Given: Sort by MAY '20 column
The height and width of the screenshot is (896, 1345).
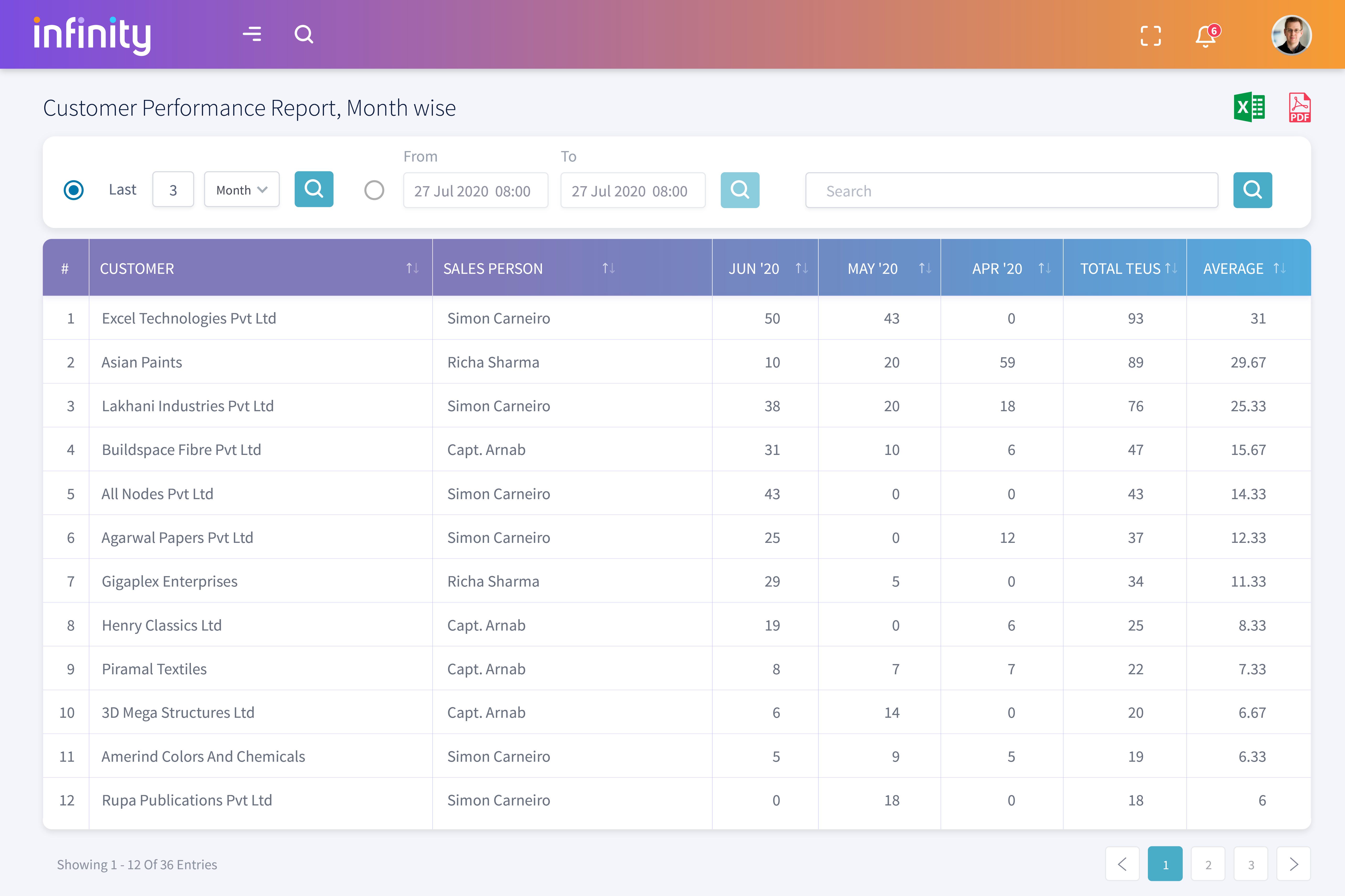Looking at the screenshot, I should pyautogui.click(x=925, y=268).
